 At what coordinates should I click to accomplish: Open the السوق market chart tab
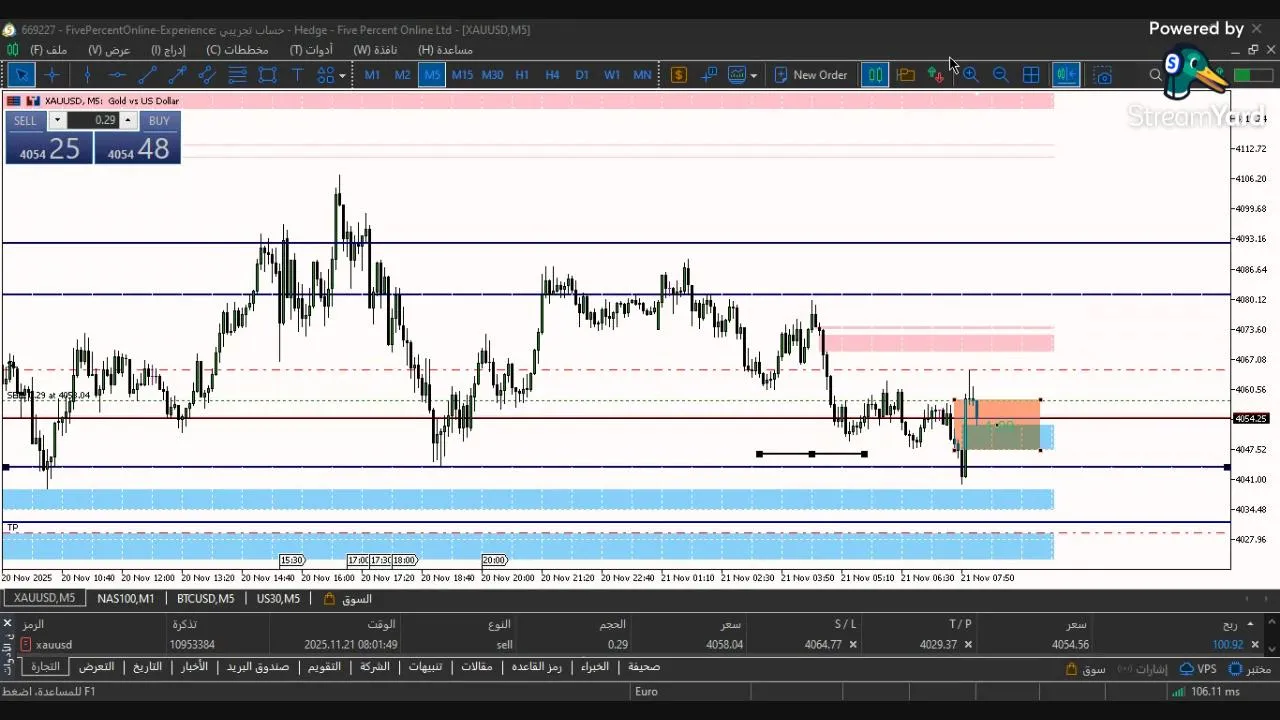[x=348, y=599]
